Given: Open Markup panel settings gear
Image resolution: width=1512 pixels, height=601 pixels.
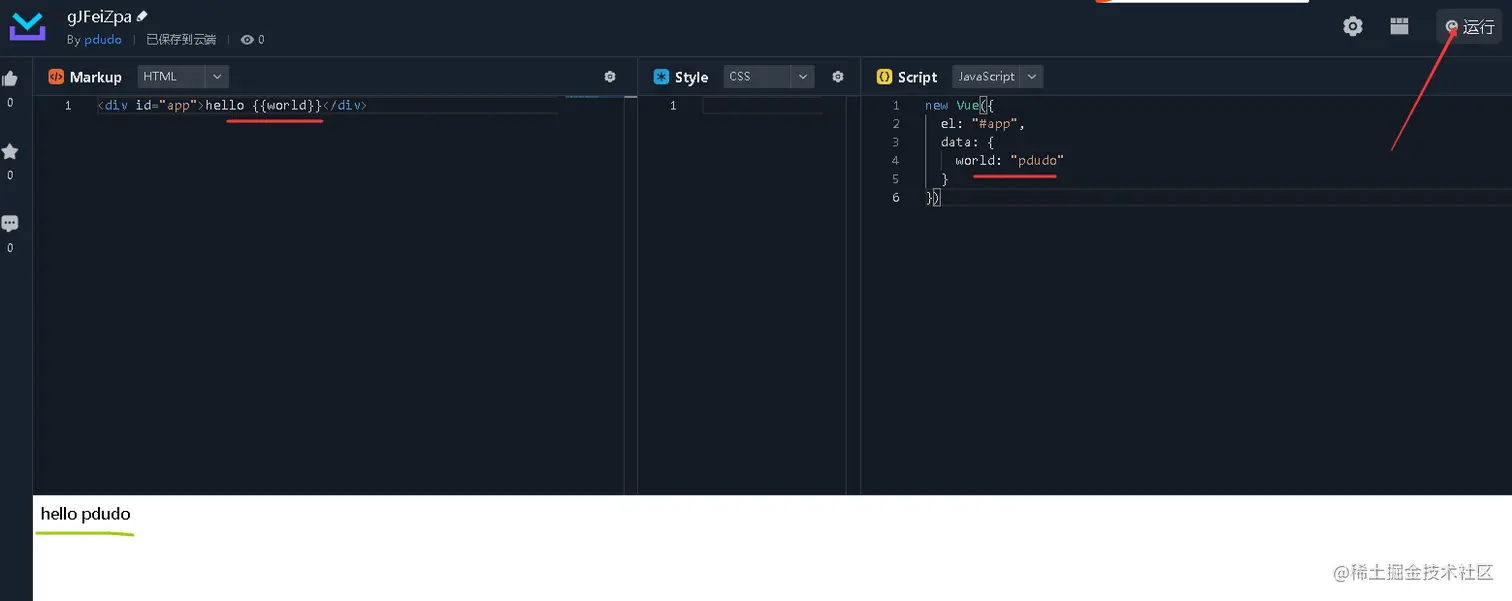Looking at the screenshot, I should tap(610, 77).
